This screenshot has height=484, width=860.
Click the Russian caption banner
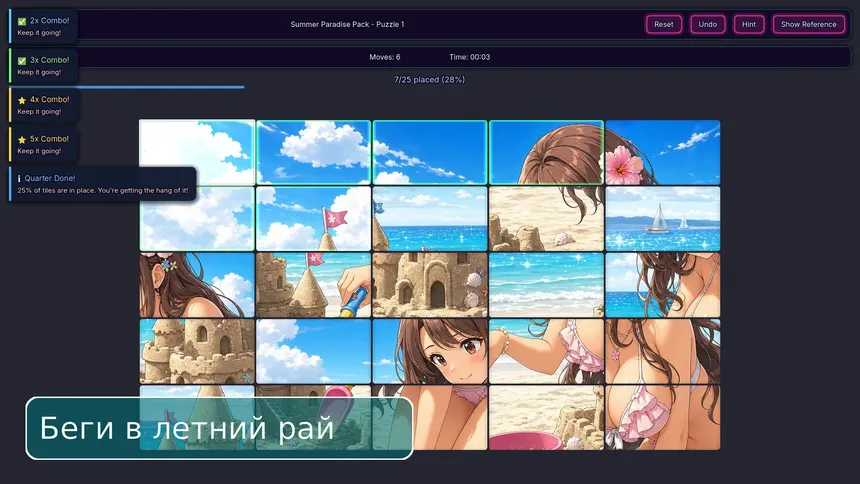pyautogui.click(x=219, y=428)
